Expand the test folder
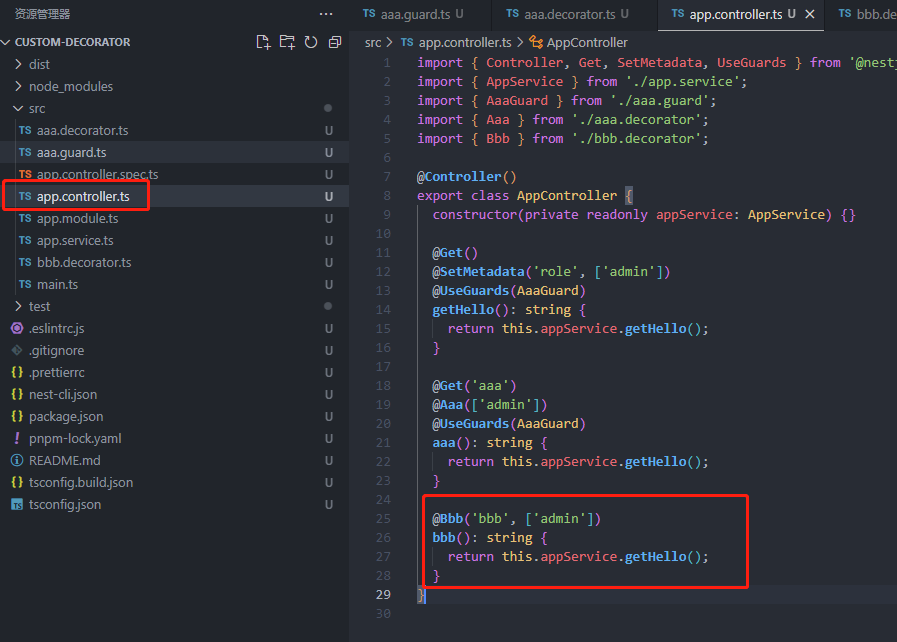 click(x=18, y=306)
